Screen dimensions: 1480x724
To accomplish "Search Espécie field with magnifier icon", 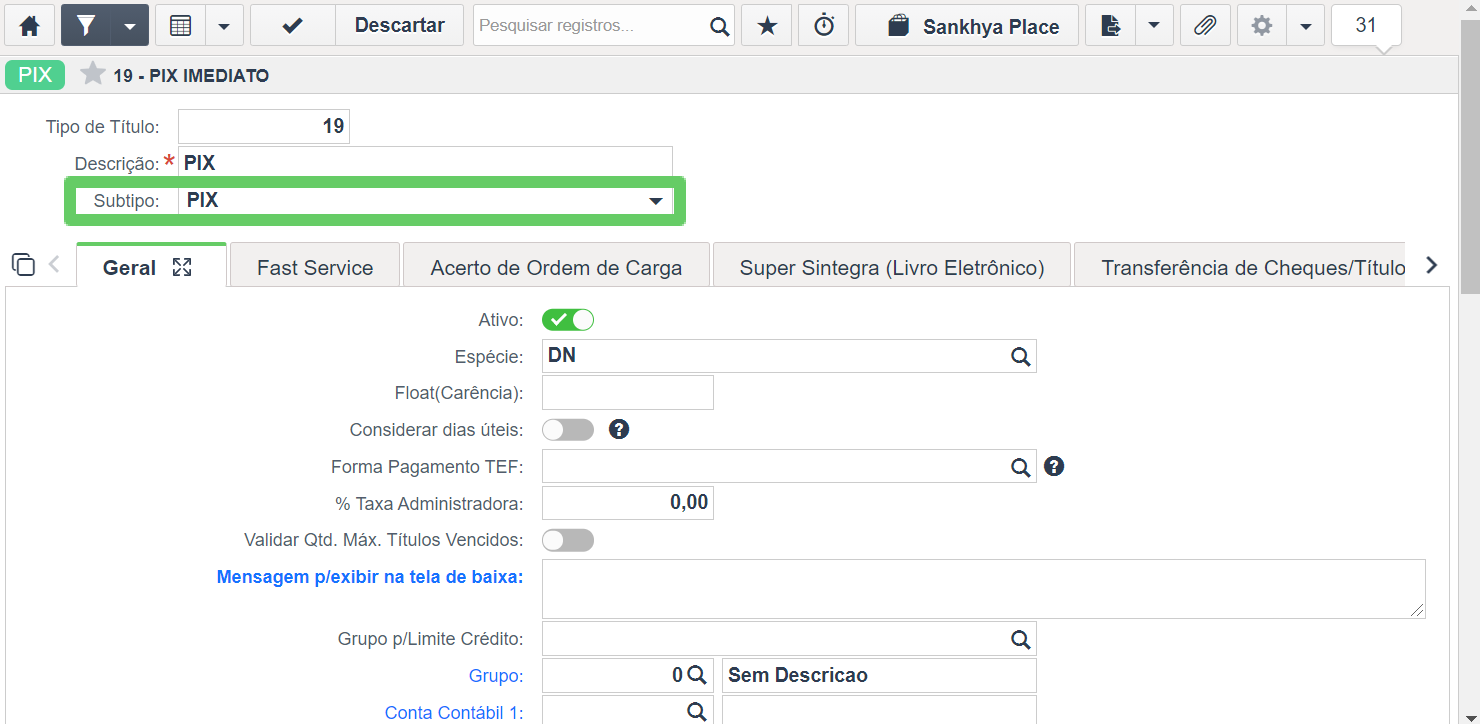I will click(1019, 356).
